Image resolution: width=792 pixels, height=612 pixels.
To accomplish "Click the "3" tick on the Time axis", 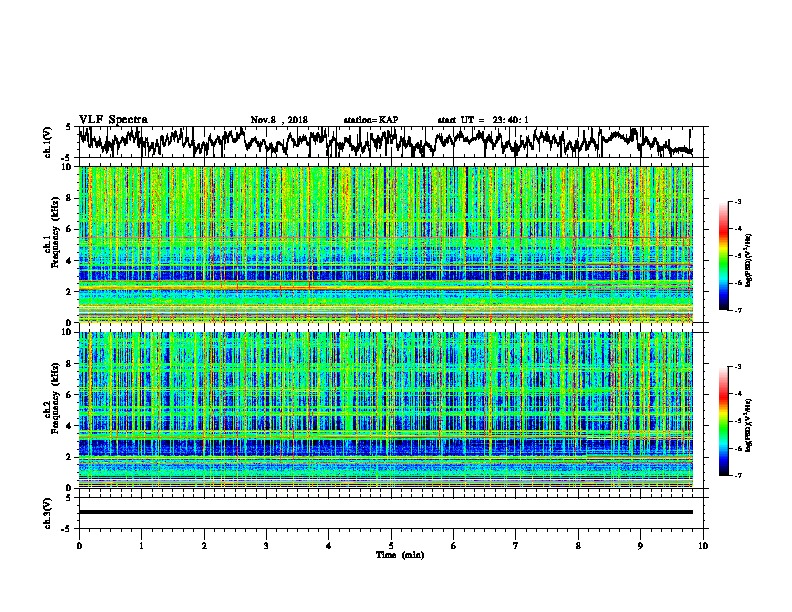I will (x=266, y=546).
